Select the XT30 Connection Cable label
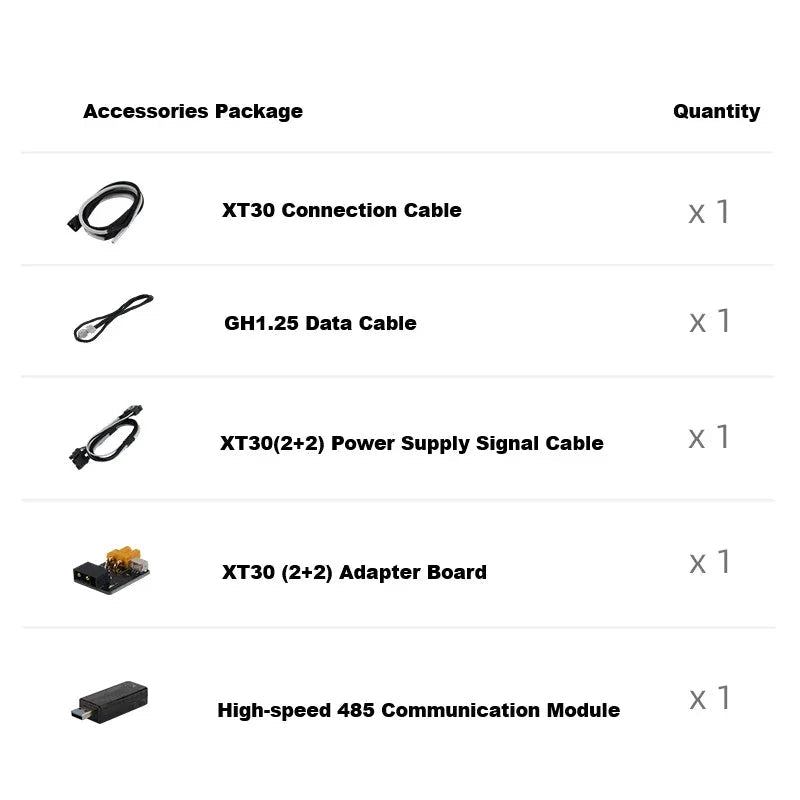This screenshot has height=800, width=800. pyautogui.click(x=341, y=210)
